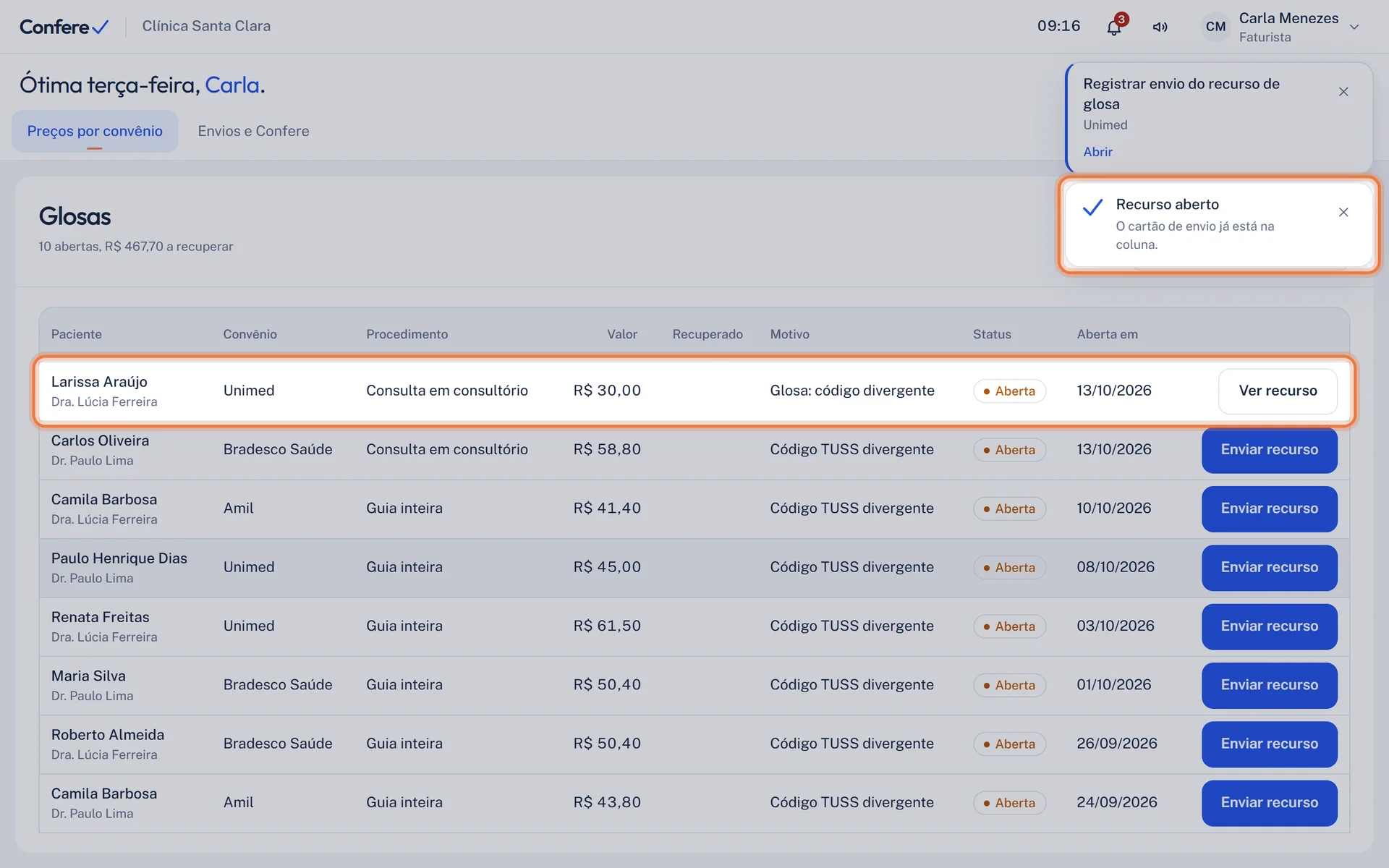Click the Valor column header
1389x868 pixels.
coord(621,334)
